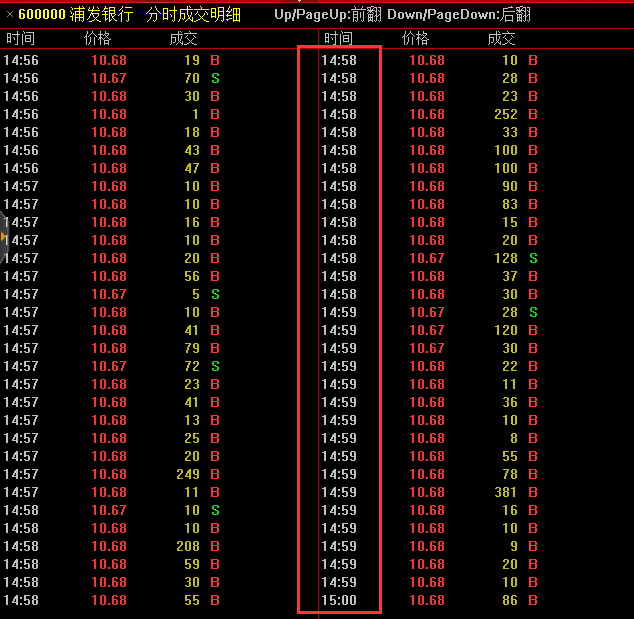Click the left 成交 column header
Screen dimensions: 634x619
pos(183,38)
